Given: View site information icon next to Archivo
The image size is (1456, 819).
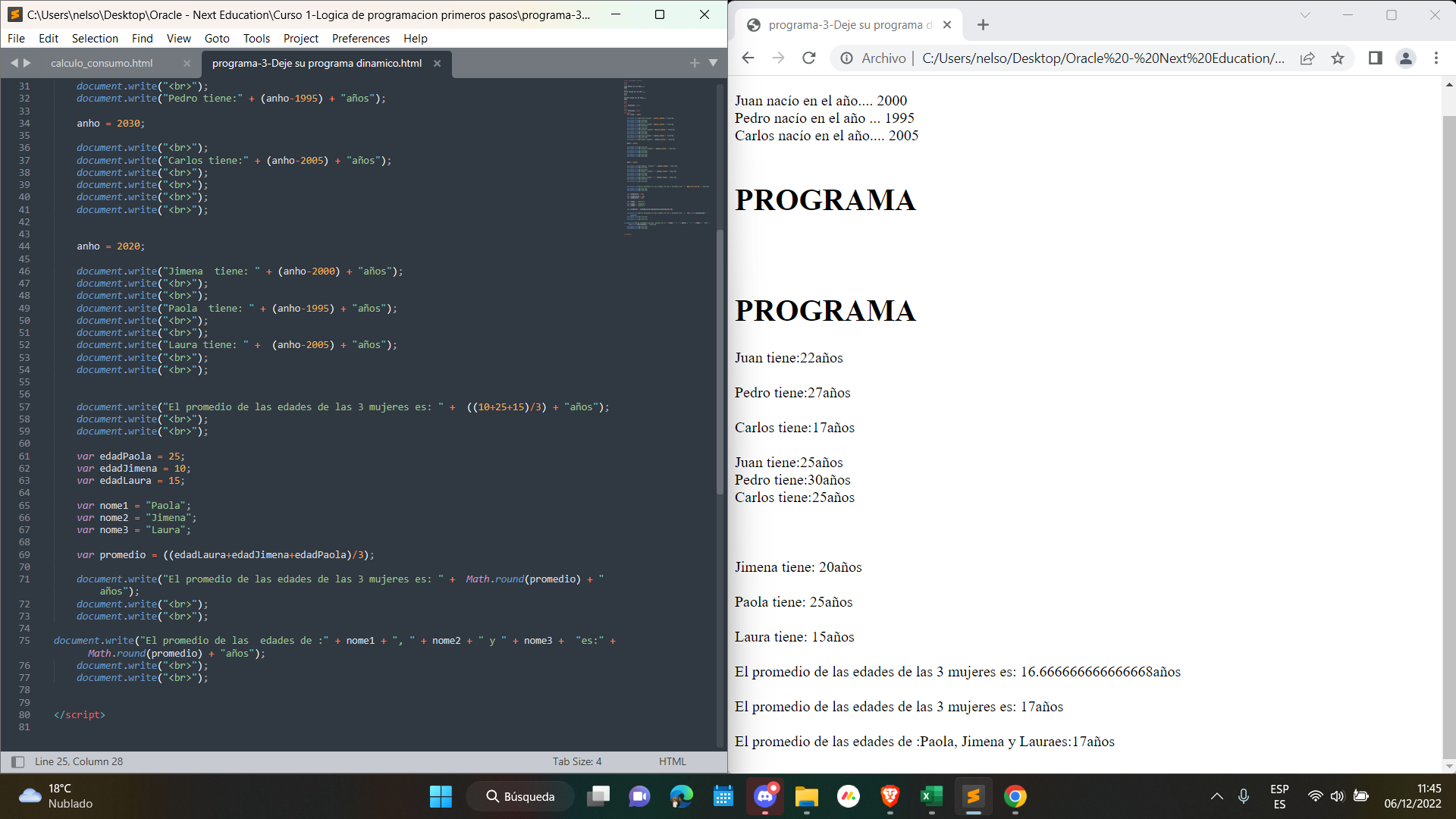Looking at the screenshot, I should [x=846, y=58].
